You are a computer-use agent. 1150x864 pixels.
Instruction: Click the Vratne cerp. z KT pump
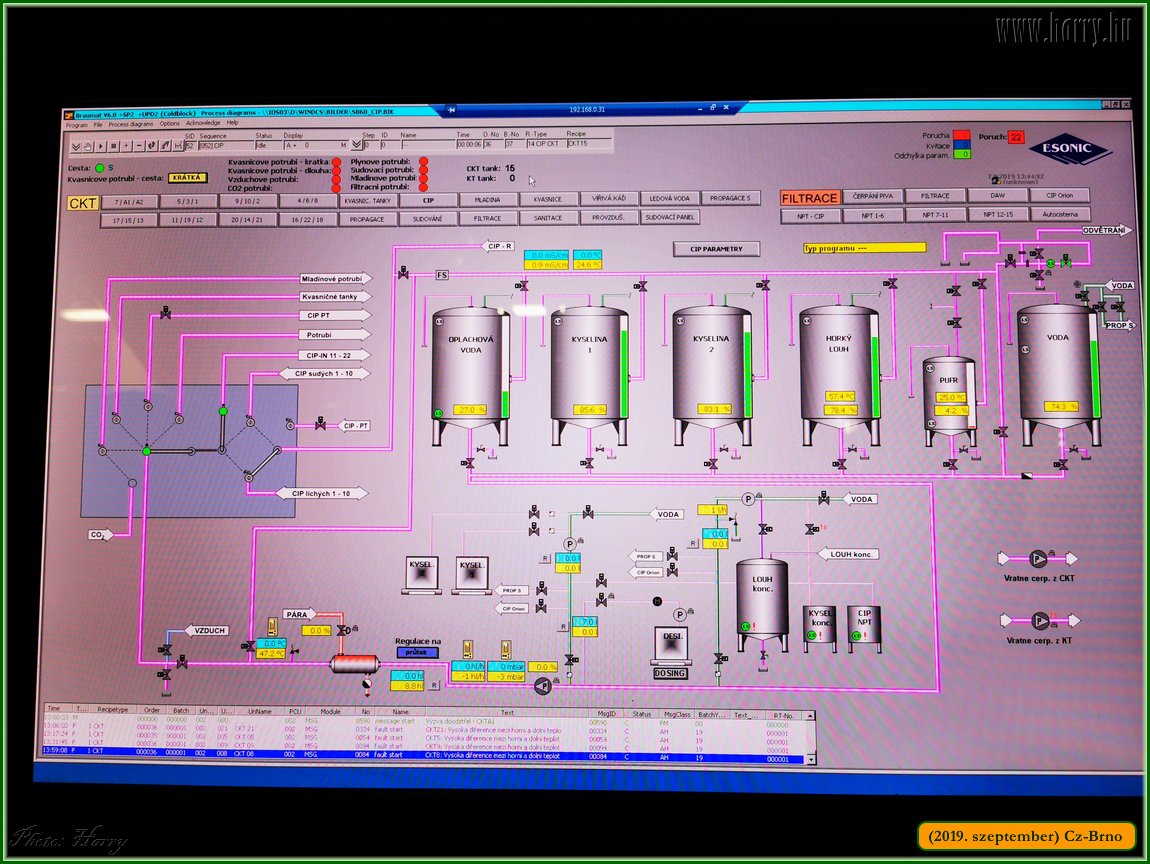(1040, 621)
